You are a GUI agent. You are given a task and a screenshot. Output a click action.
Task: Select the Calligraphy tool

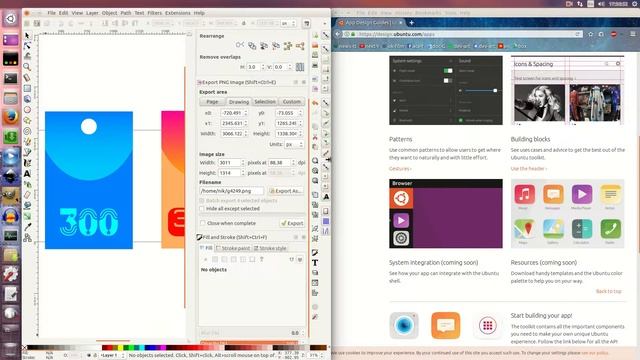point(27,163)
